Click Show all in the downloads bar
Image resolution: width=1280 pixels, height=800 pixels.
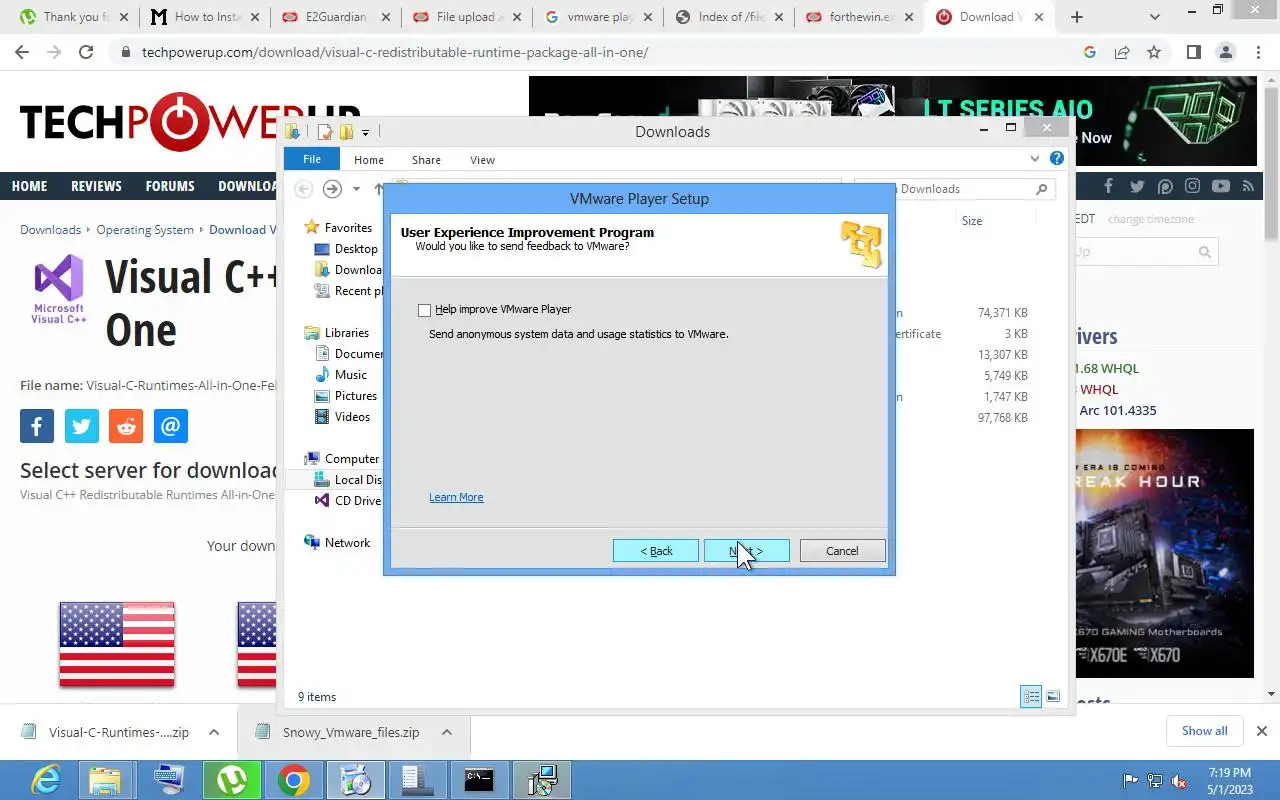point(1204,731)
